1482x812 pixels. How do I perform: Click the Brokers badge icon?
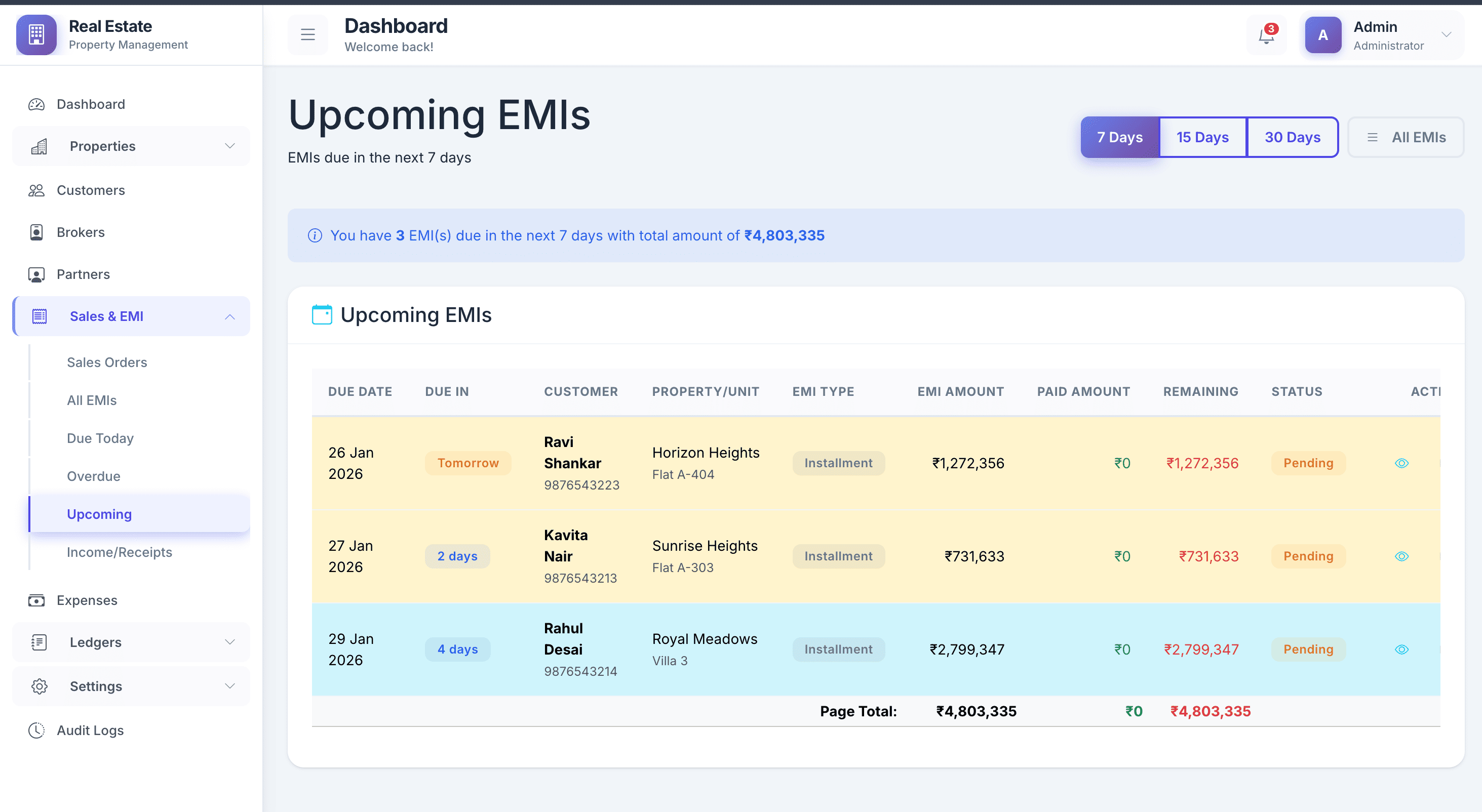(x=36, y=232)
